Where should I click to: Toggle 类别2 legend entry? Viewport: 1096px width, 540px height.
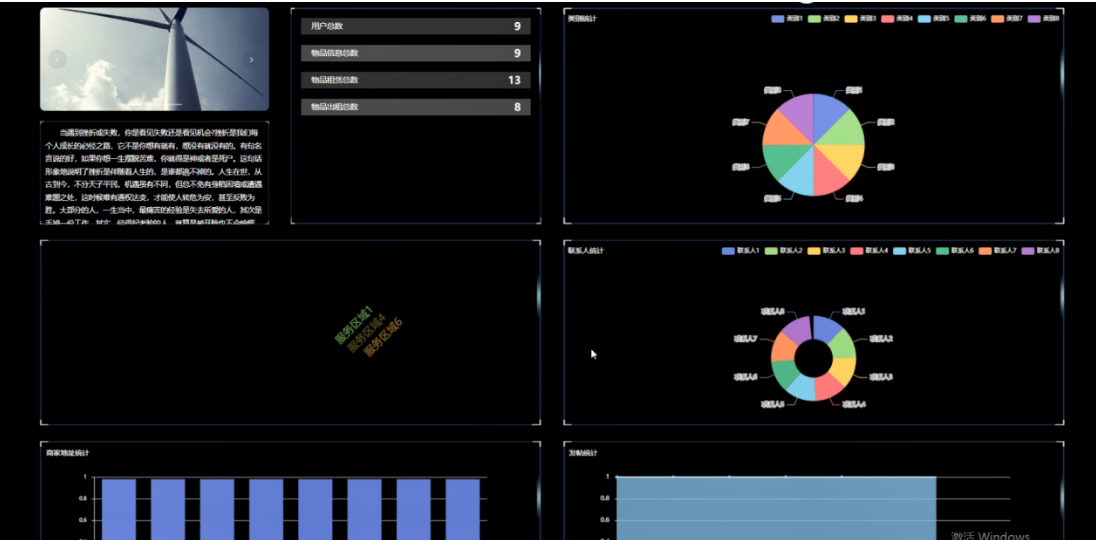click(823, 18)
